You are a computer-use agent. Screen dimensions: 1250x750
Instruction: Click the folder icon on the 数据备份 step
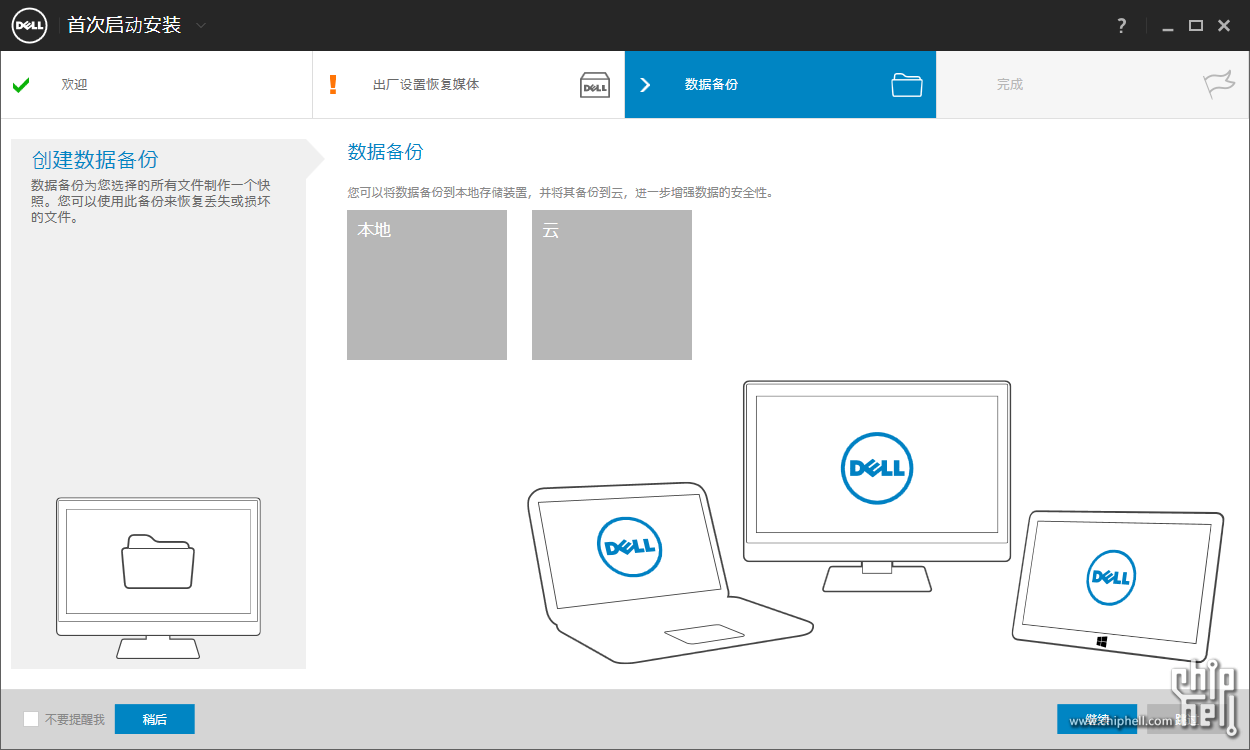pyautogui.click(x=907, y=85)
